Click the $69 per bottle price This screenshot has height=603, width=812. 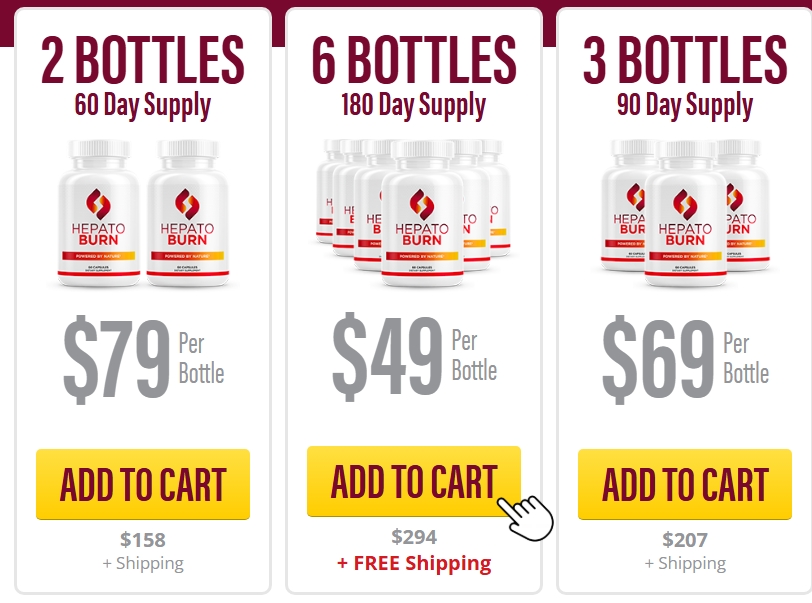point(685,360)
